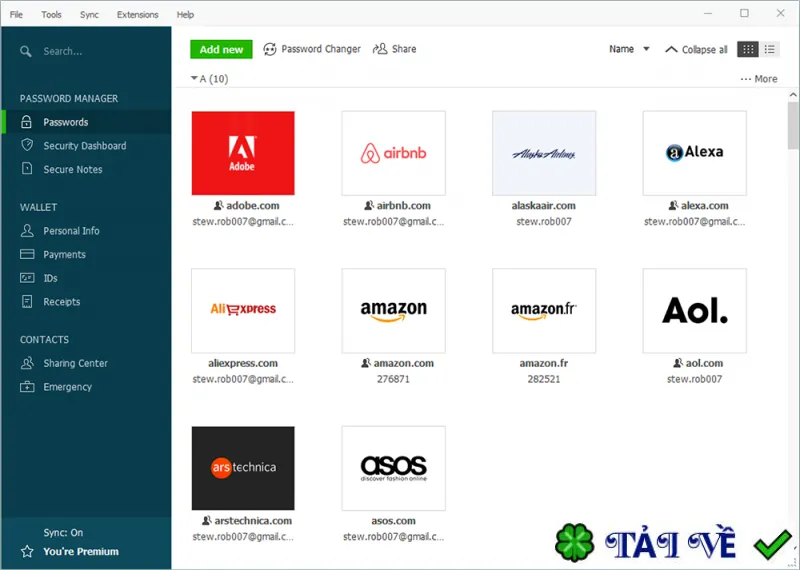Click scrollbar up arrow

point(793,94)
